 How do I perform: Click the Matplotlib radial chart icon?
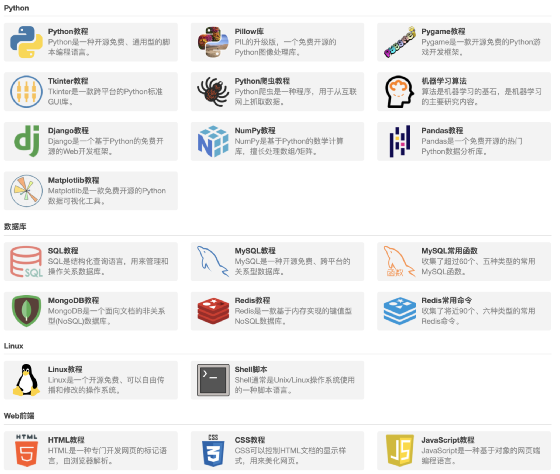point(26,191)
